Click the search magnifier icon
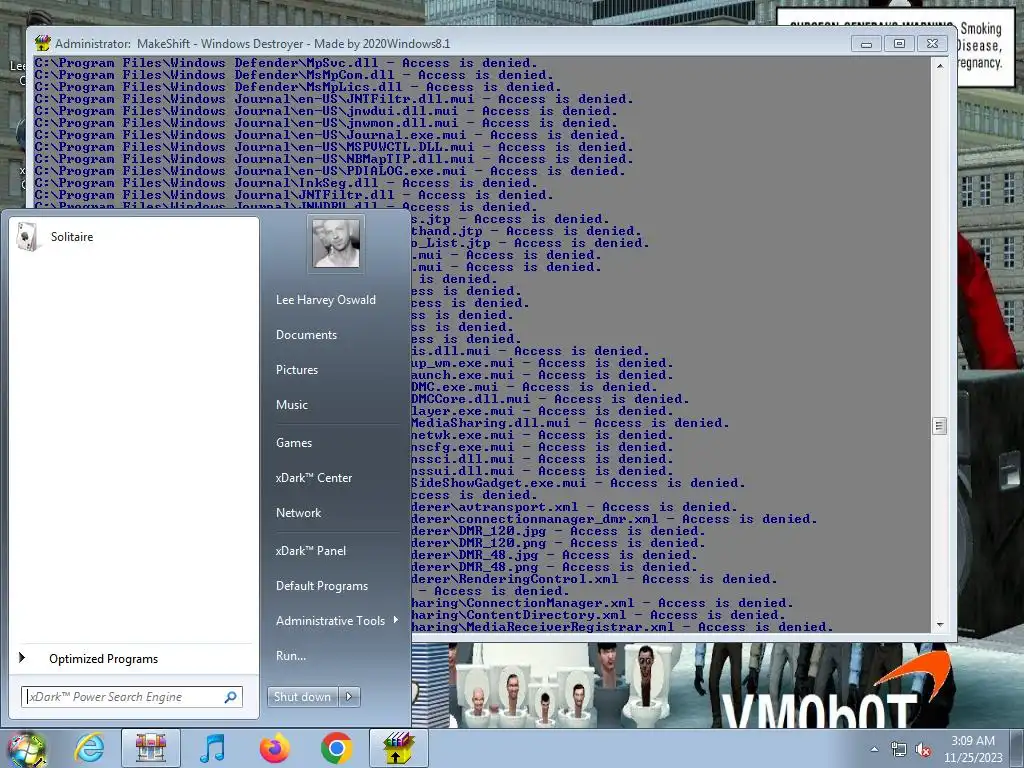This screenshot has width=1024, height=768. [231, 697]
